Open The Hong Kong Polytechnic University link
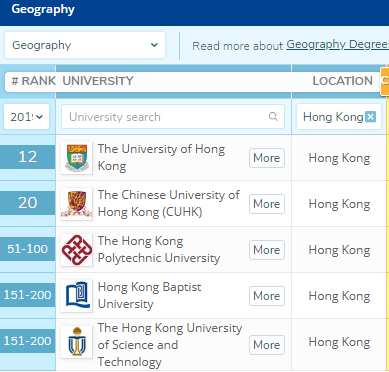 coord(159,249)
